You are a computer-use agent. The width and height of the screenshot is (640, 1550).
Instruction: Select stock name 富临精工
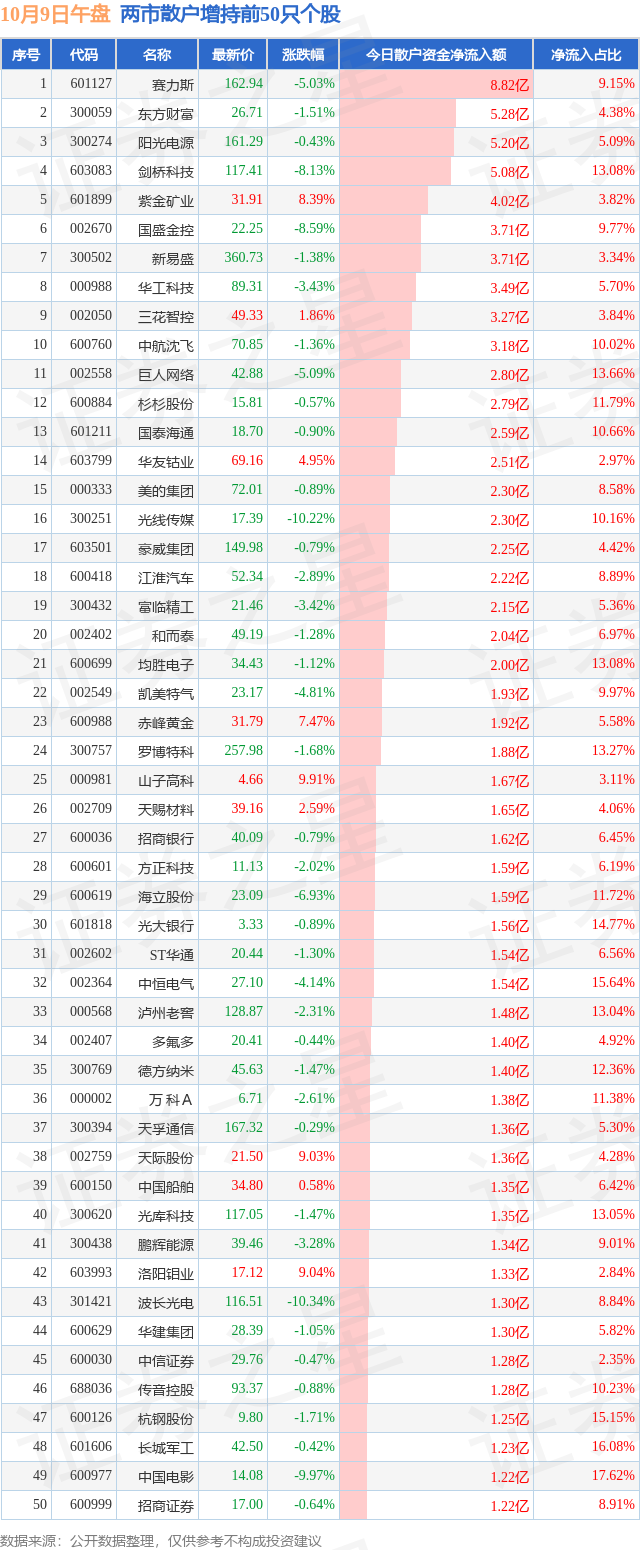(166, 606)
